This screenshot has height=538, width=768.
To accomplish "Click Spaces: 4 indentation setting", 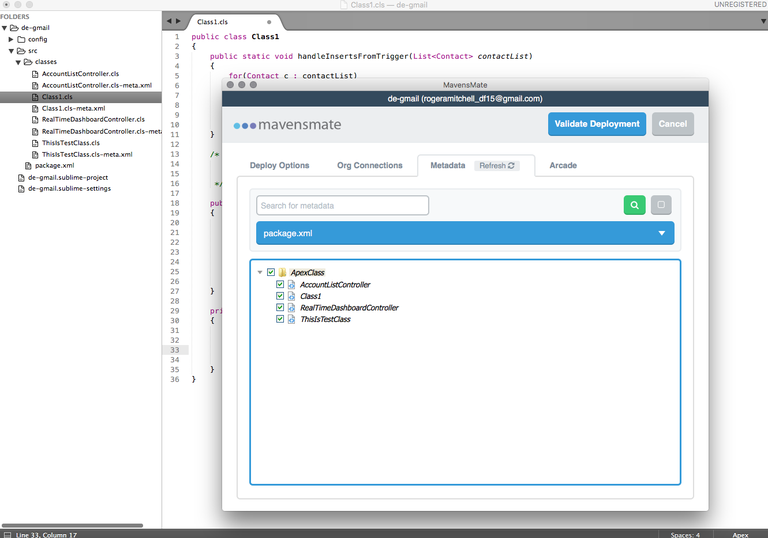I will tap(685, 535).
